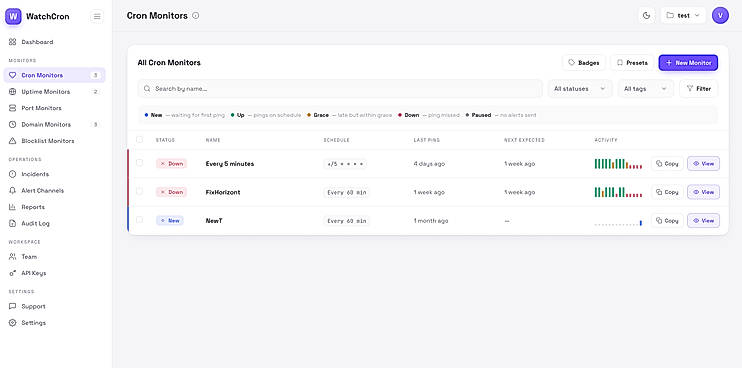Click the */5 * * * * schedule cell
742x368 pixels.
click(x=345, y=164)
